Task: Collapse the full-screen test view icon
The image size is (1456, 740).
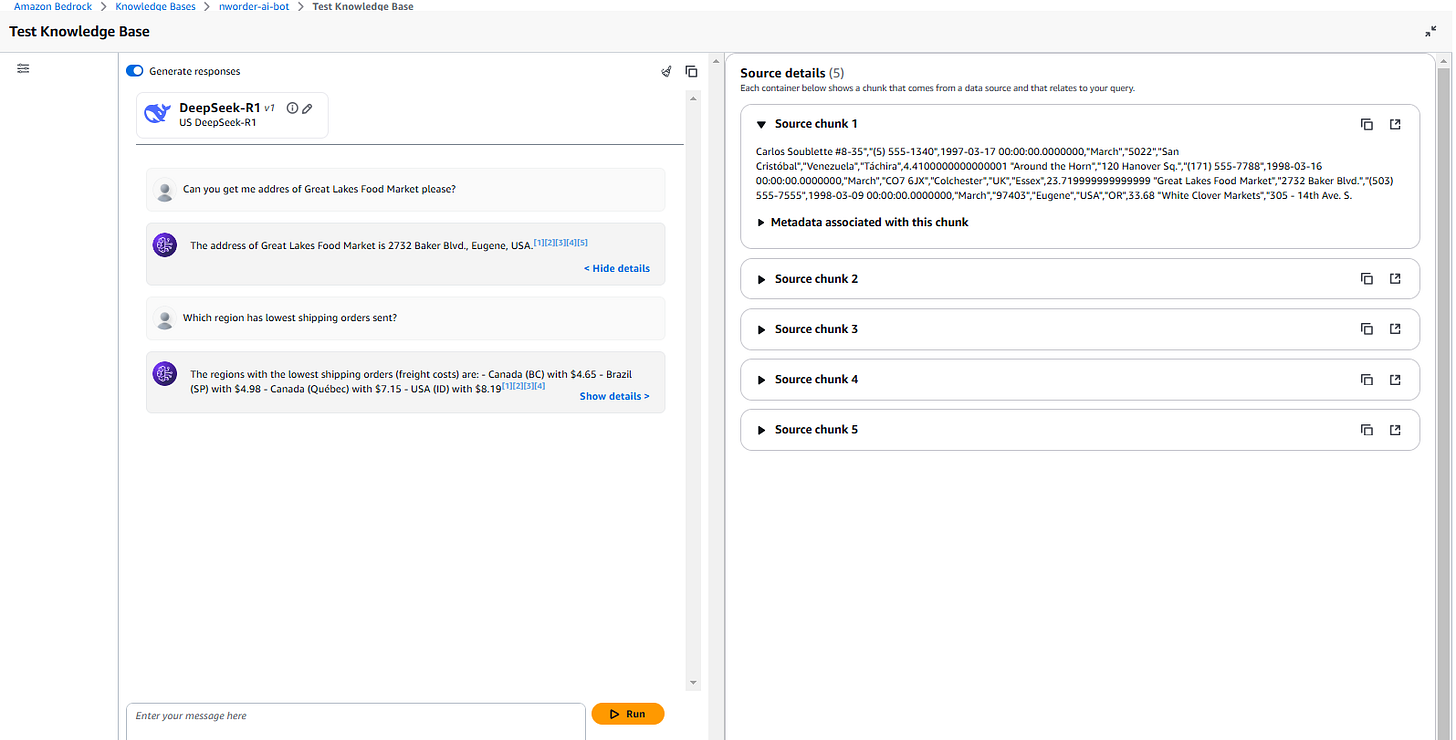Action: click(1431, 31)
